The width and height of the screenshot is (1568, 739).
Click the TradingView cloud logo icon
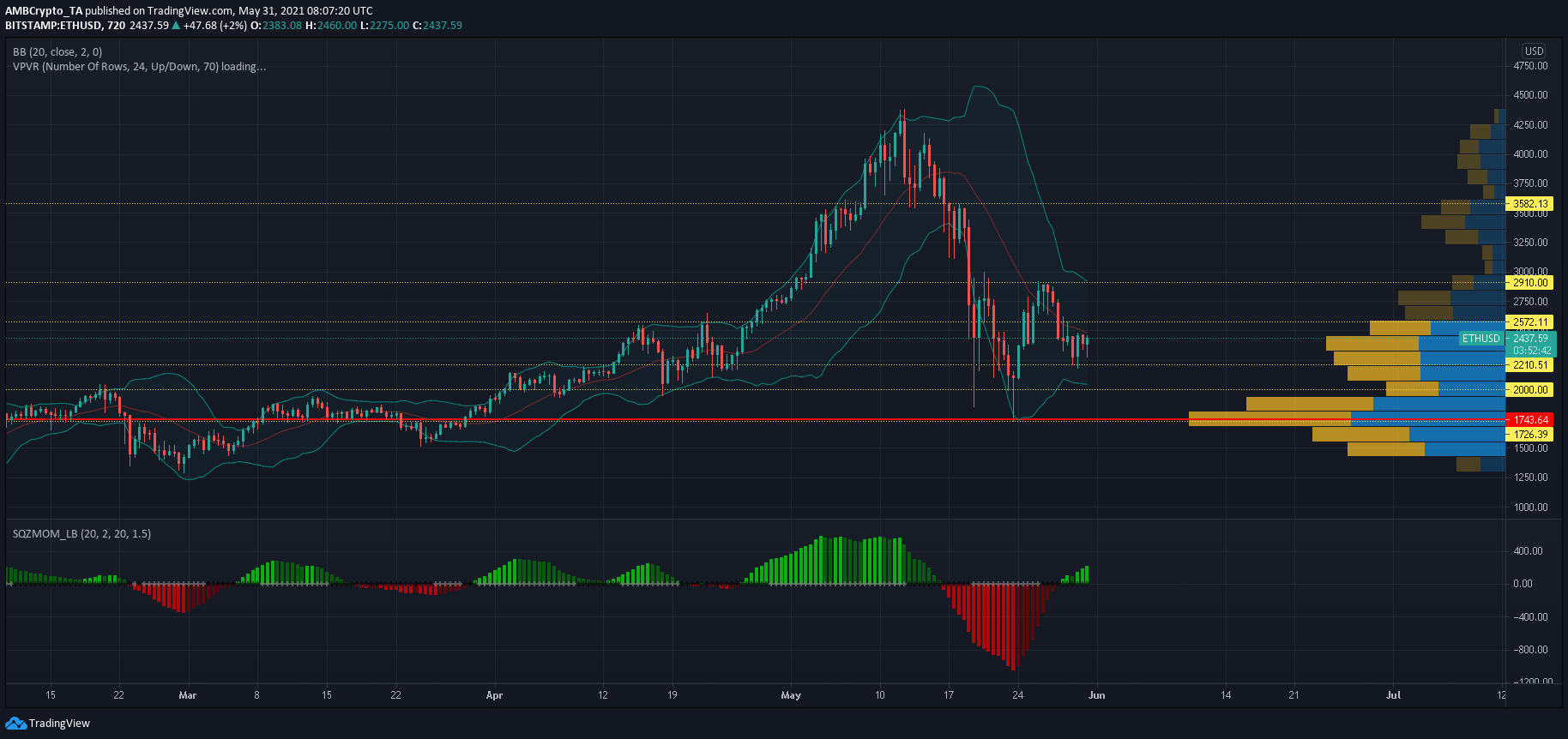point(15,724)
